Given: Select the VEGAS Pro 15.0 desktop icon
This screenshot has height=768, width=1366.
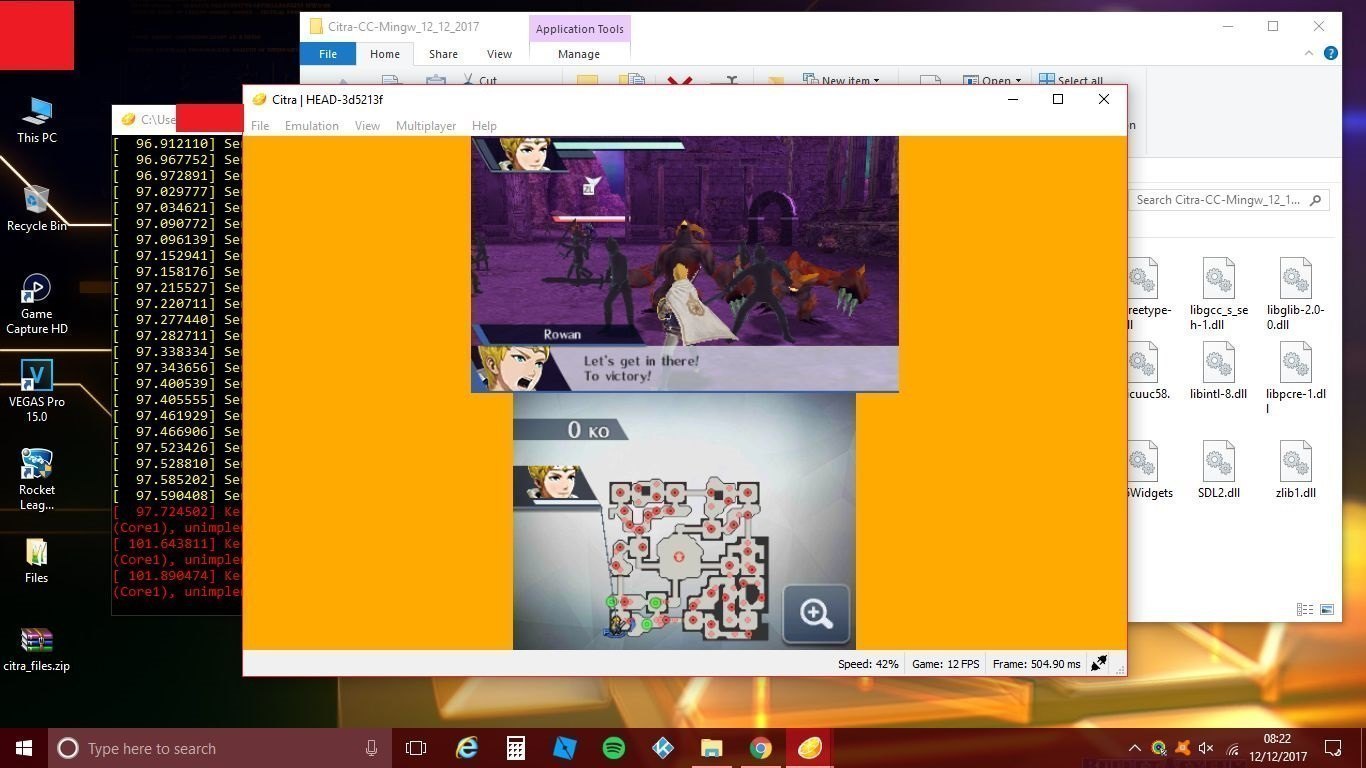Looking at the screenshot, I should pyautogui.click(x=37, y=392).
